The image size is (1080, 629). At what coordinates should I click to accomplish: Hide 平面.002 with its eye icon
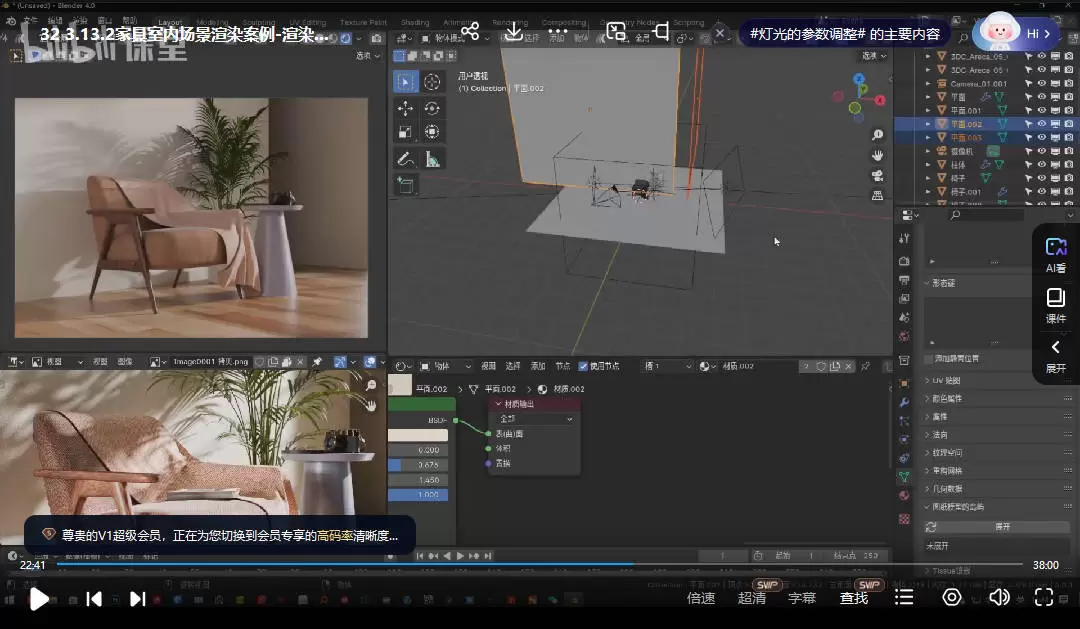point(1041,124)
